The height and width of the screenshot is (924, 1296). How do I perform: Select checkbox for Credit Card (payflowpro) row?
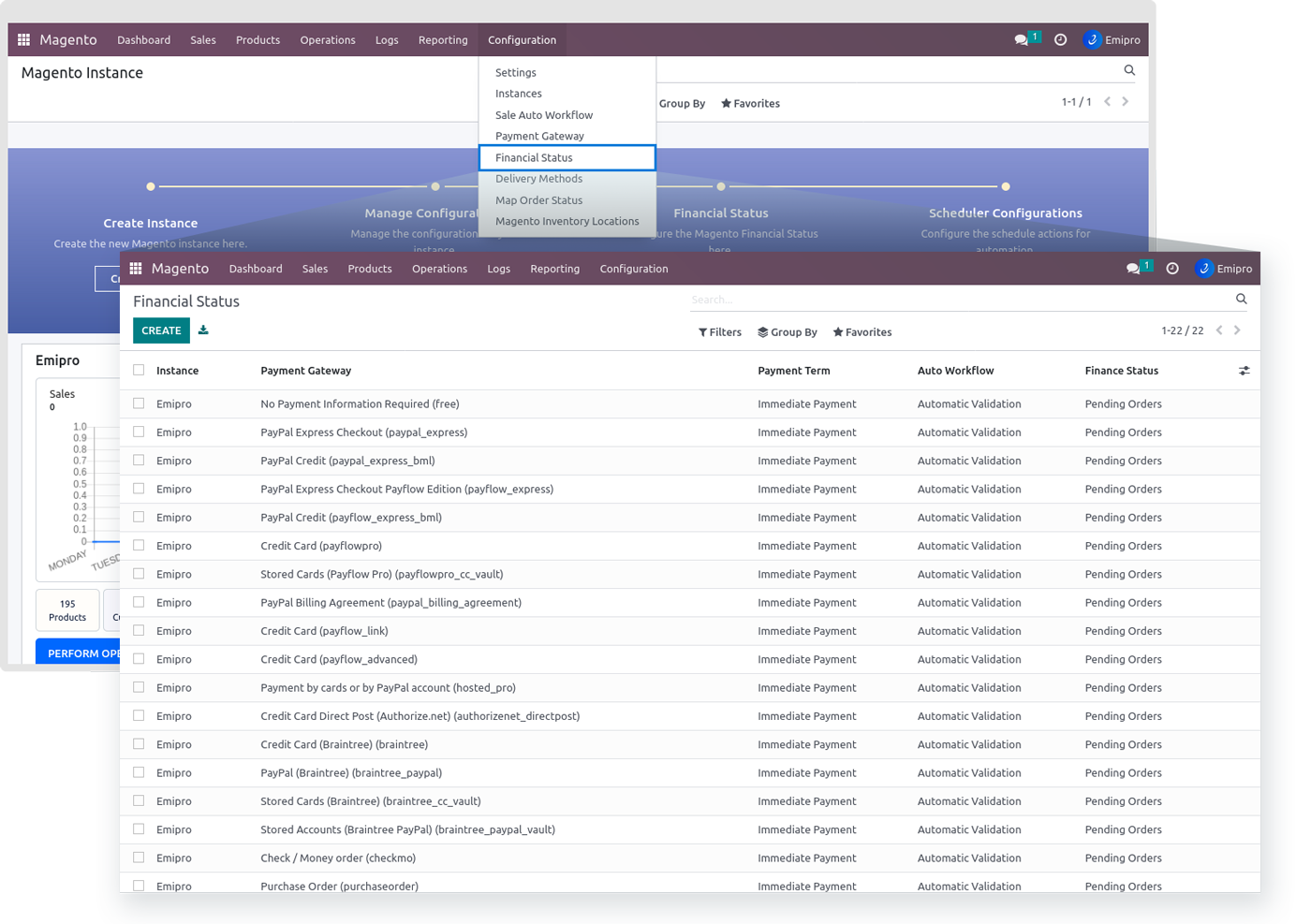139,546
